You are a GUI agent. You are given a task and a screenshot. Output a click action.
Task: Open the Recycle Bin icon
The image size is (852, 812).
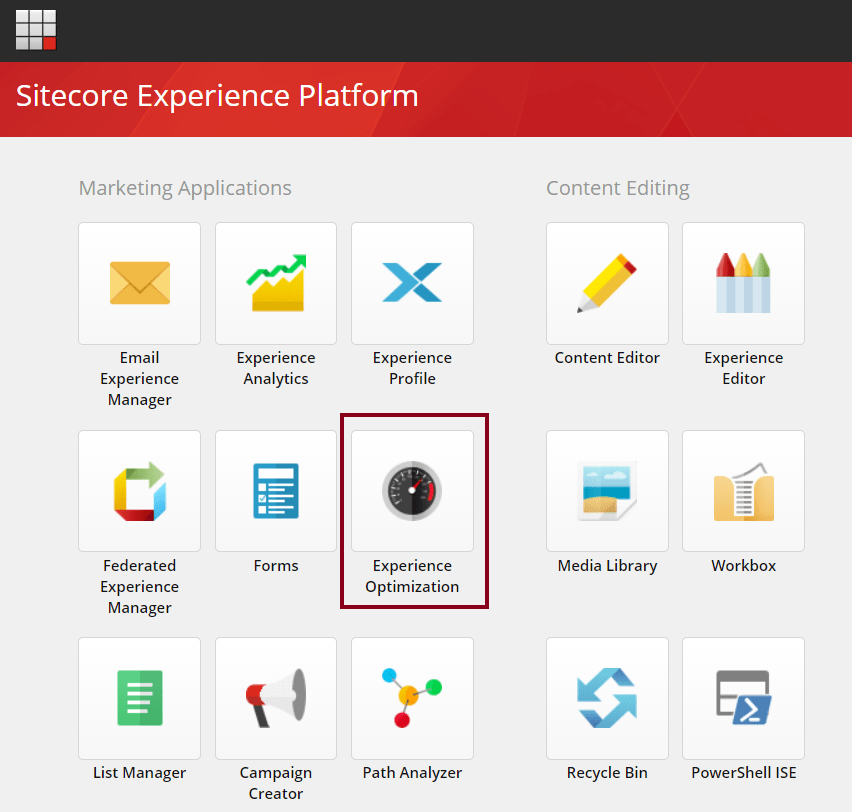(607, 698)
